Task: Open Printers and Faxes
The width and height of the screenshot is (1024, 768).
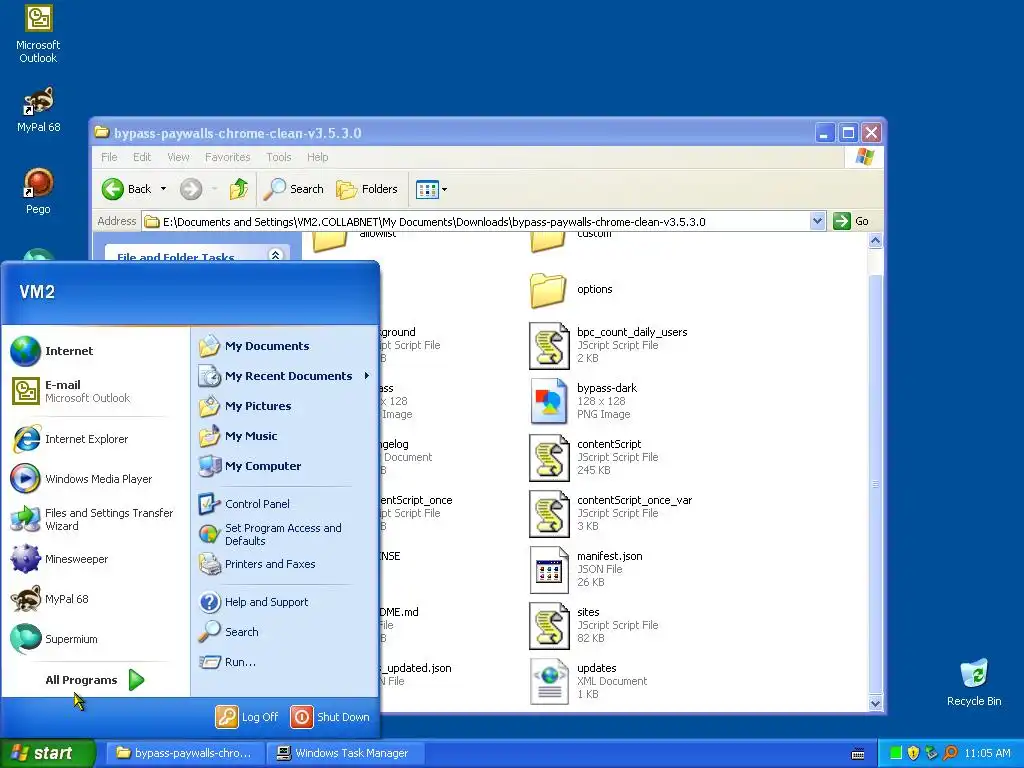Action: click(257, 564)
